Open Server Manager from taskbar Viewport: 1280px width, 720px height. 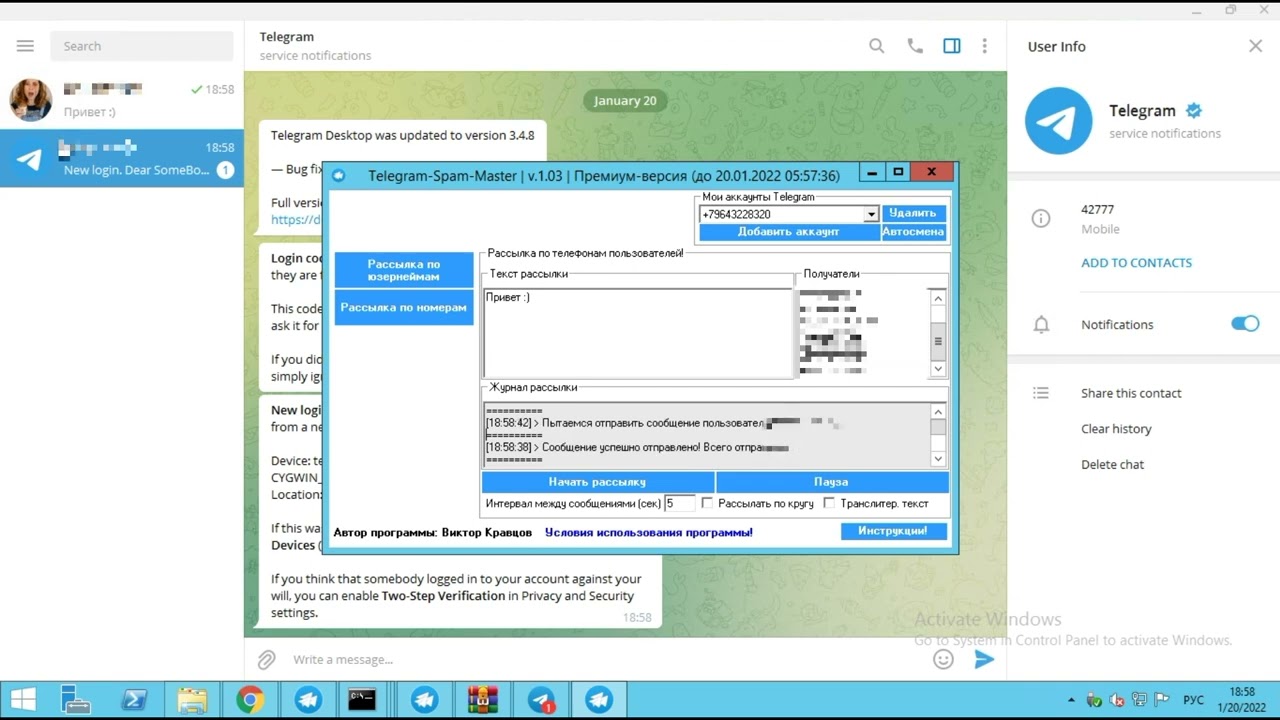76,700
